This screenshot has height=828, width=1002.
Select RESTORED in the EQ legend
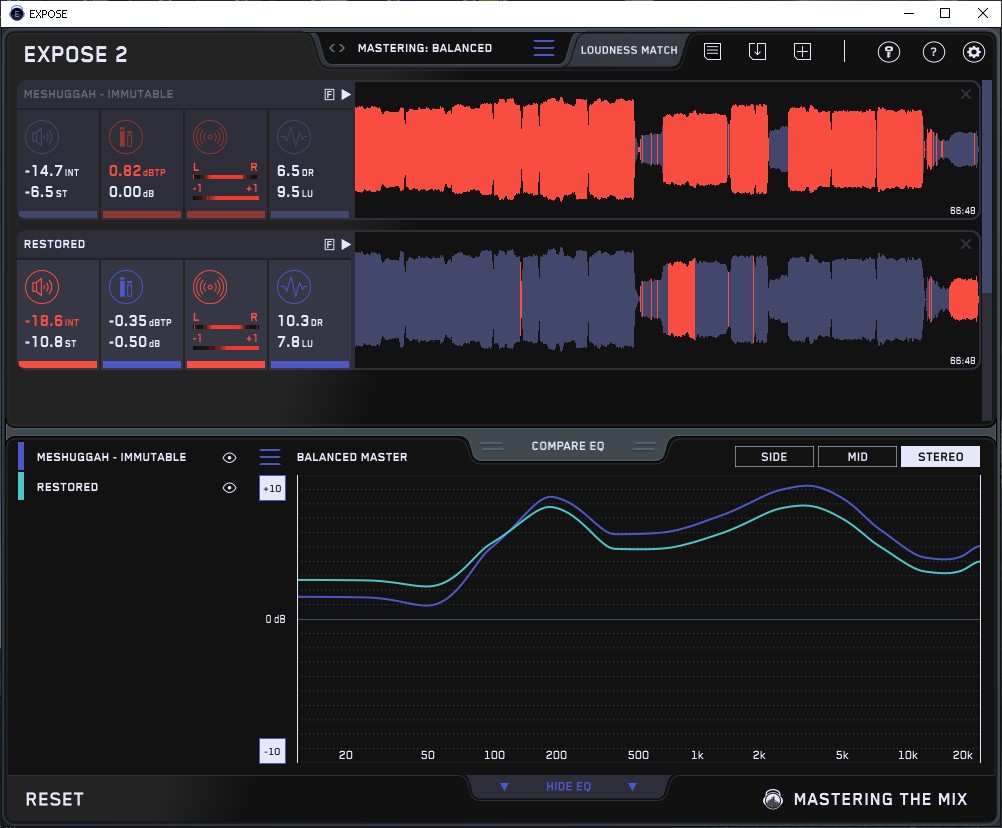68,487
